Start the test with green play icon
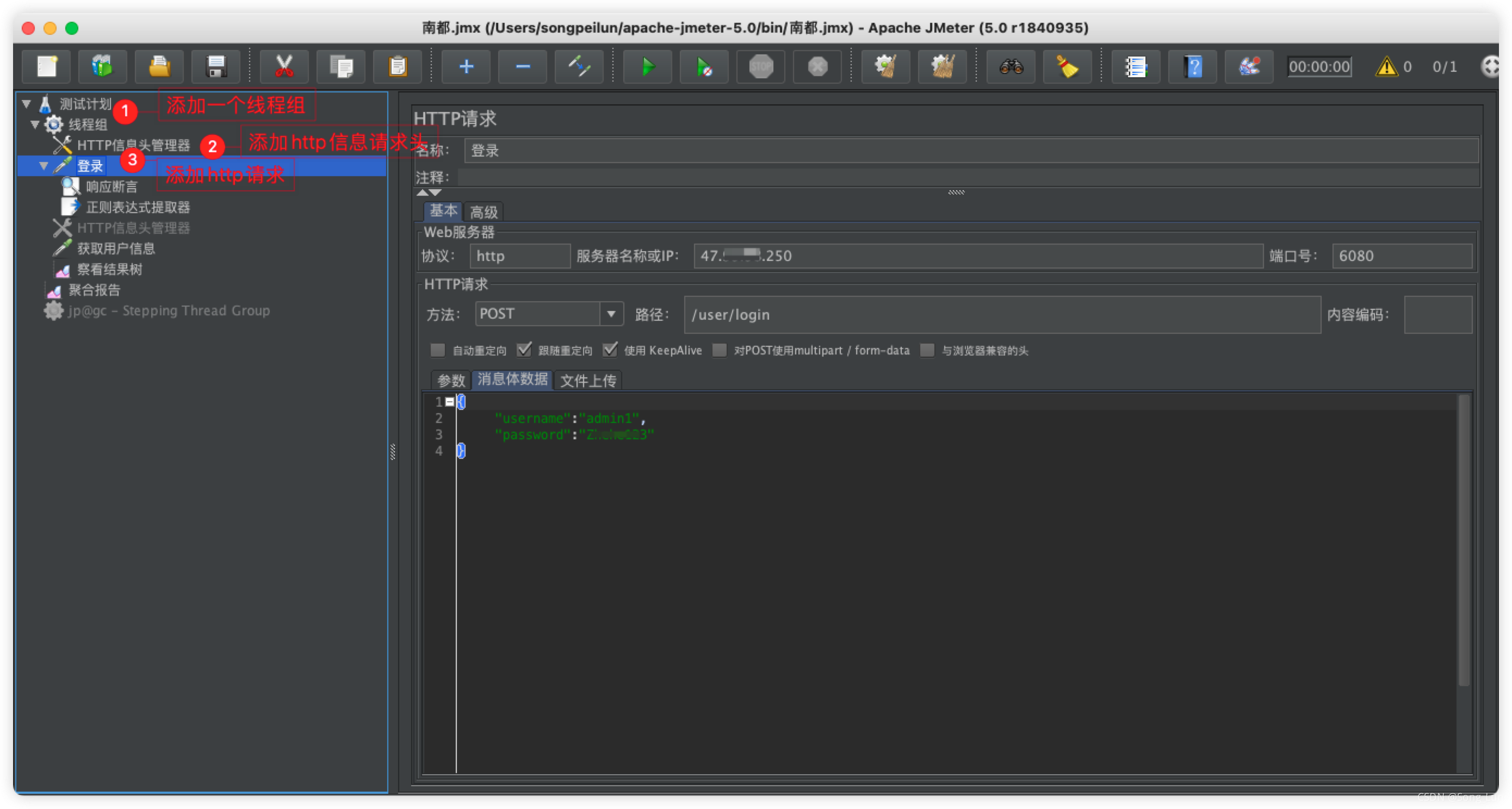 647,66
